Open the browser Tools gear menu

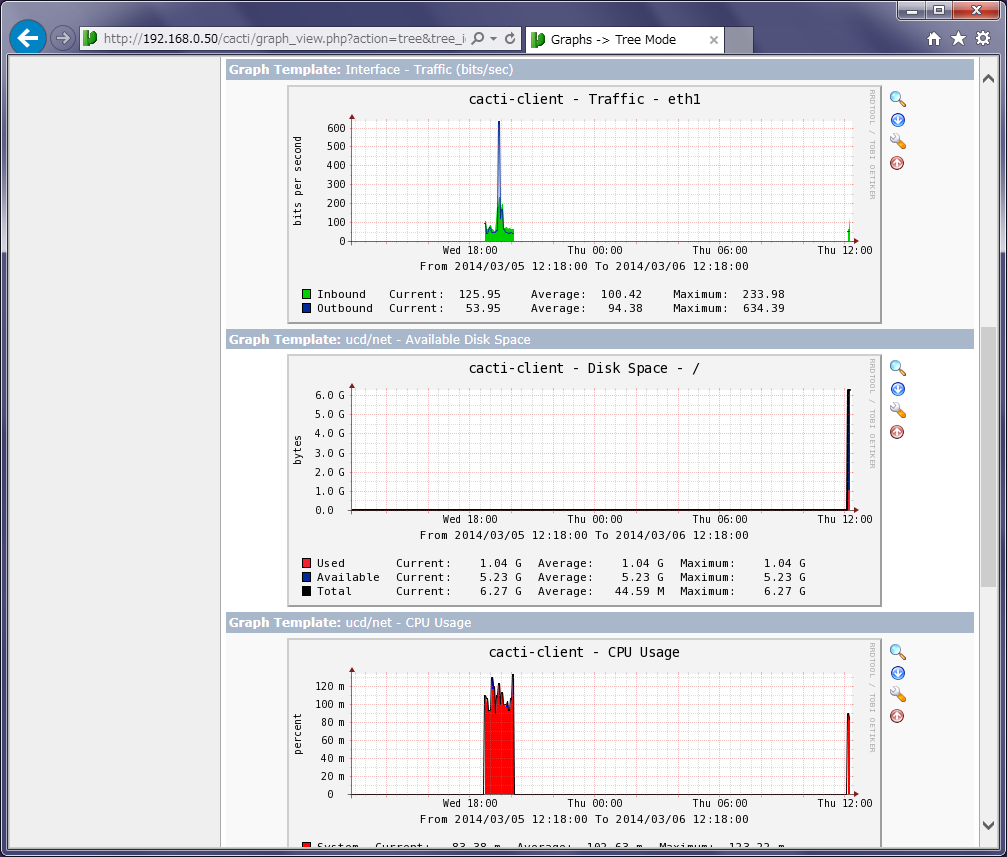[983, 39]
